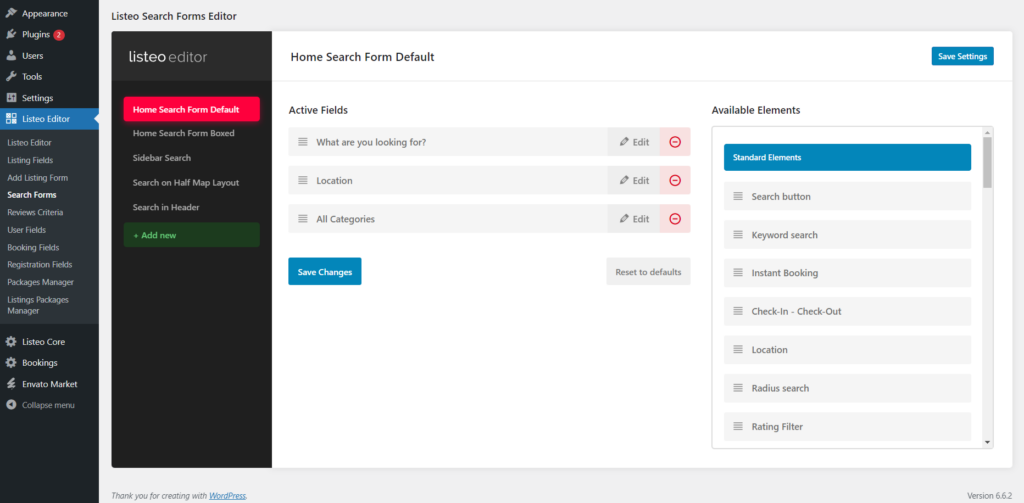1024x503 pixels.
Task: Add a new search form
Action: coord(191,235)
